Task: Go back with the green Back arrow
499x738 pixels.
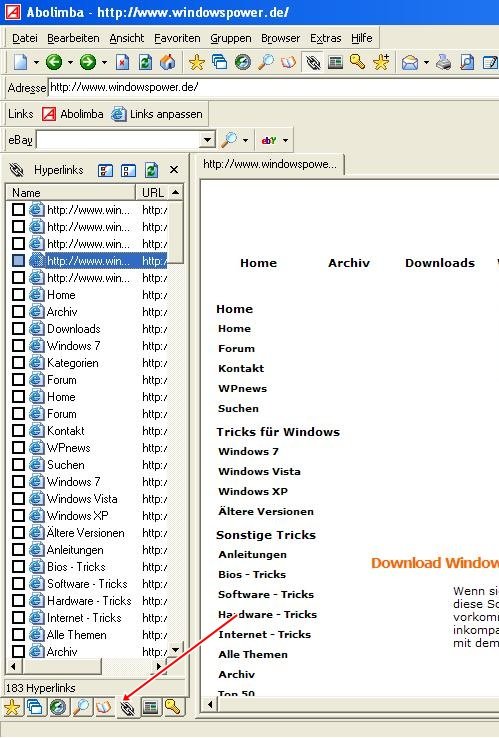Action: click(54, 62)
